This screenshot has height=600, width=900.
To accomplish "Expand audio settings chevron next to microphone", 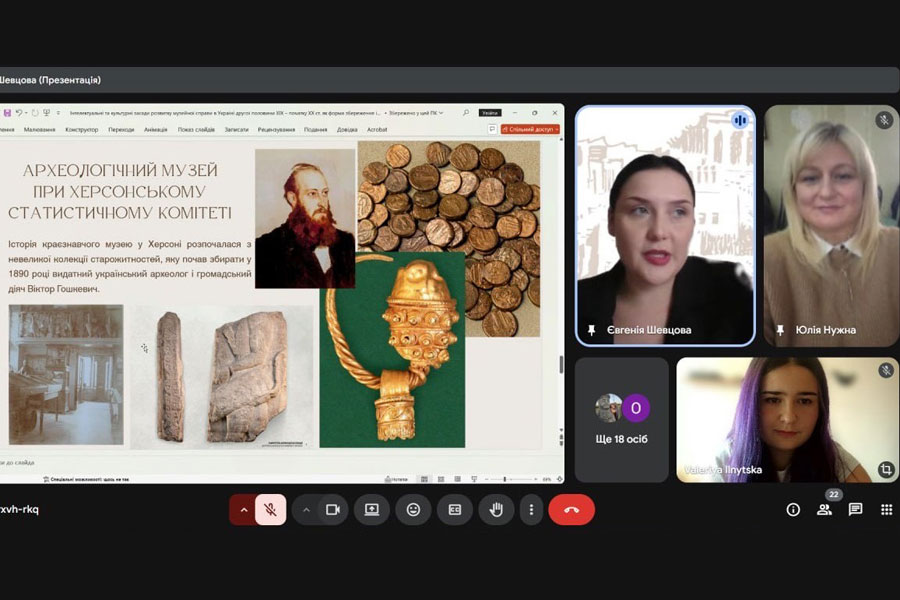I will pyautogui.click(x=242, y=510).
